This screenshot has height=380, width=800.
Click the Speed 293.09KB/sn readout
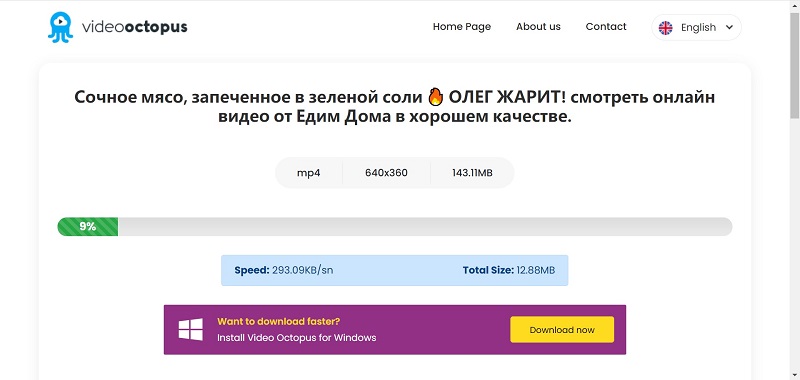point(284,270)
